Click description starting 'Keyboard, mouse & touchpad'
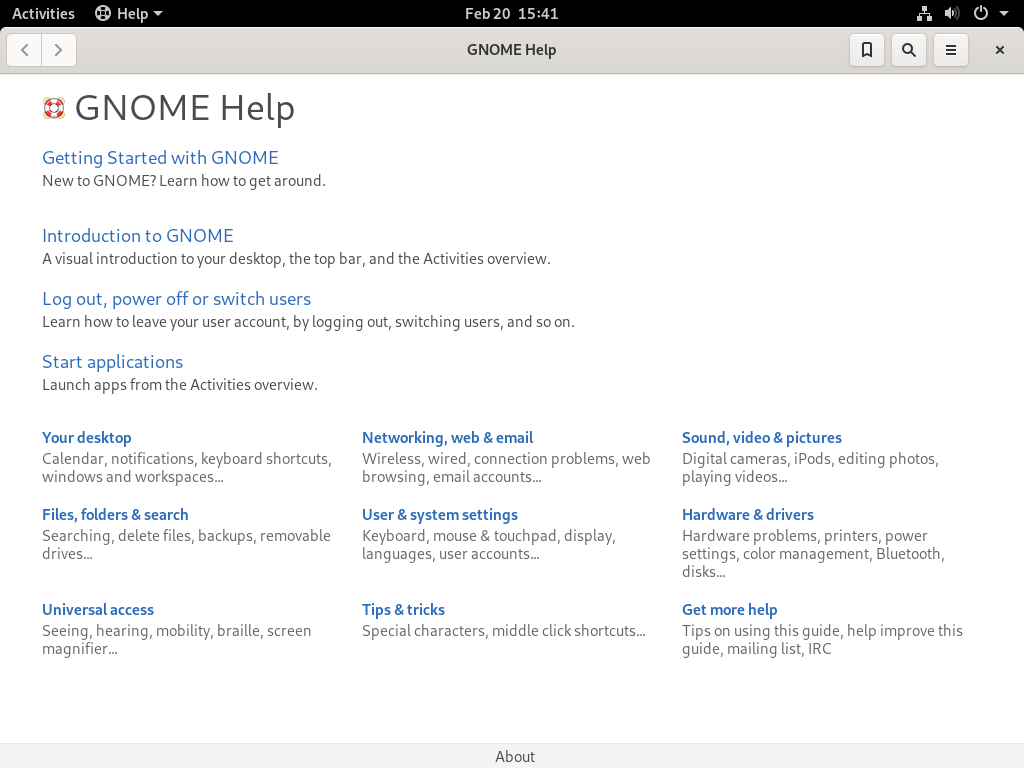 (x=488, y=545)
